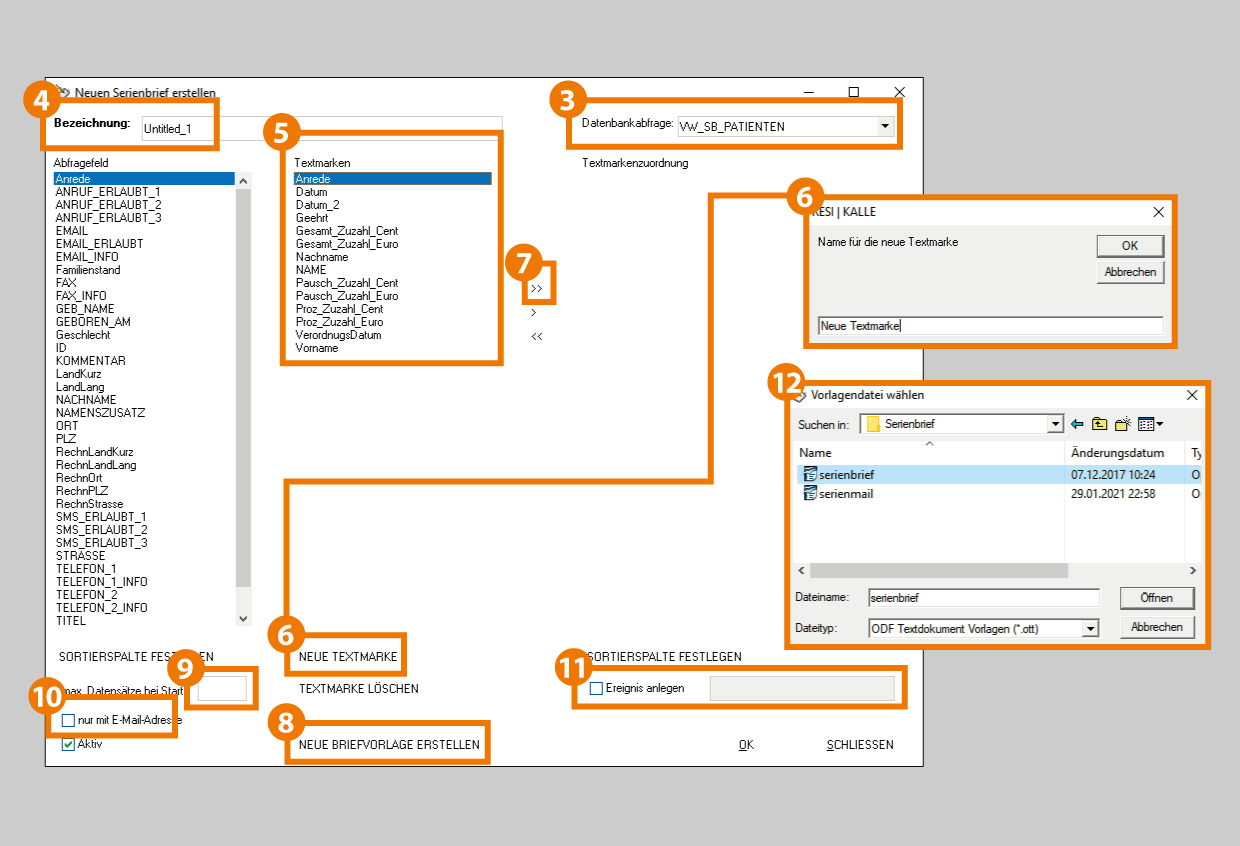Toggle the 'Ereignis anlegen' checkbox

[x=597, y=688]
